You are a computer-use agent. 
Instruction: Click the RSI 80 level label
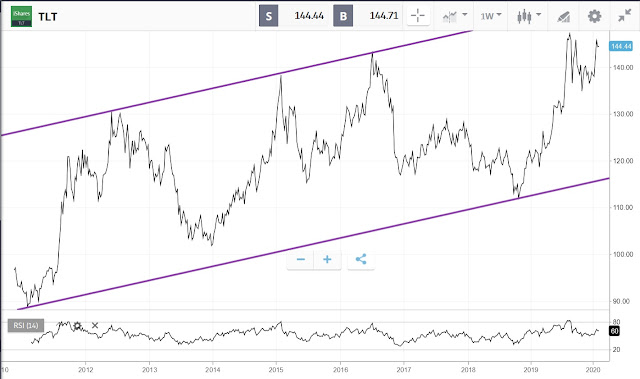[x=616, y=322]
